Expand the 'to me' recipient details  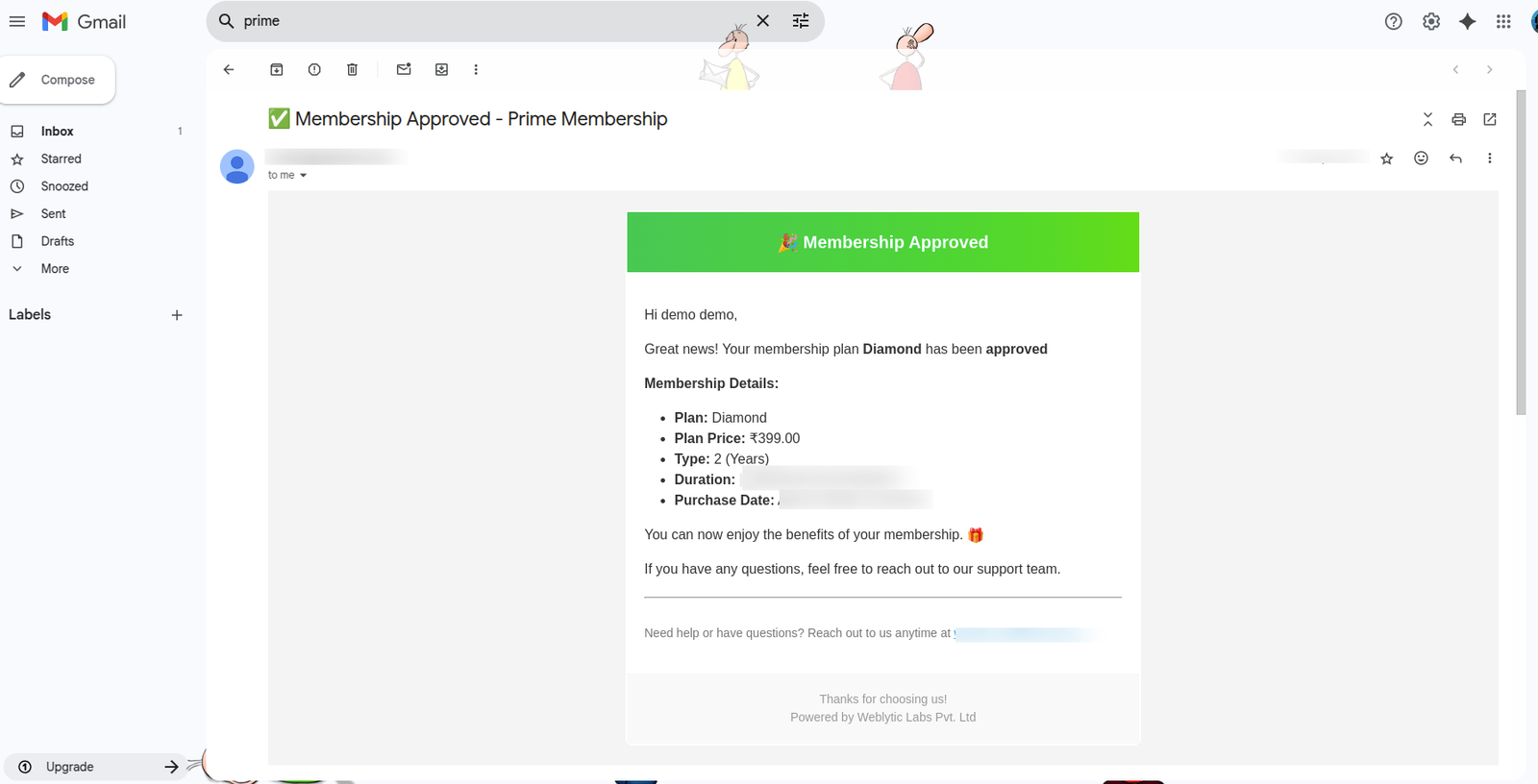pos(302,175)
